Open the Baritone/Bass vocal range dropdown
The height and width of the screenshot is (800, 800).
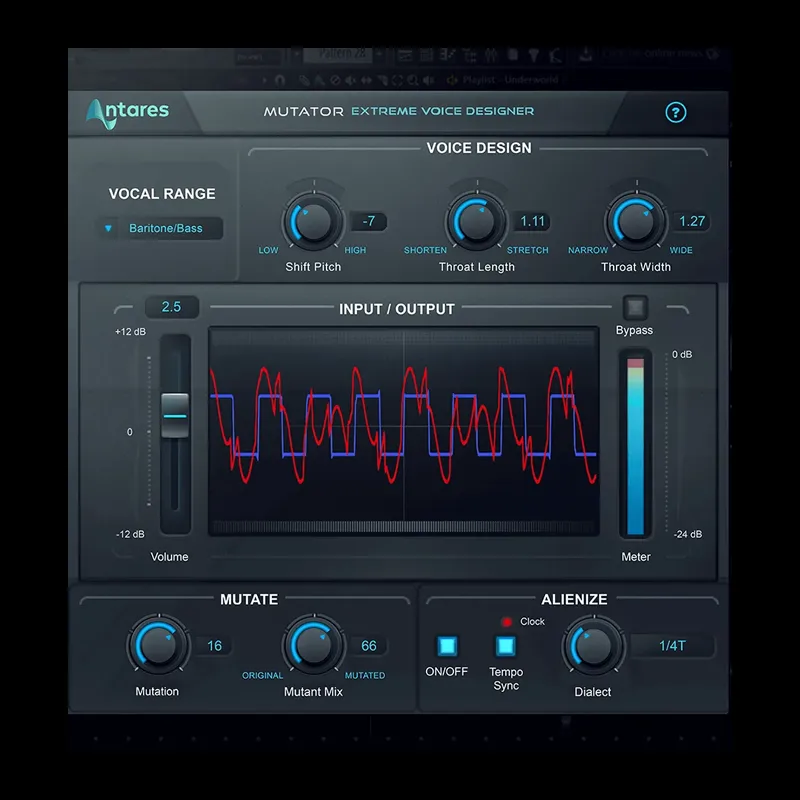[161, 228]
